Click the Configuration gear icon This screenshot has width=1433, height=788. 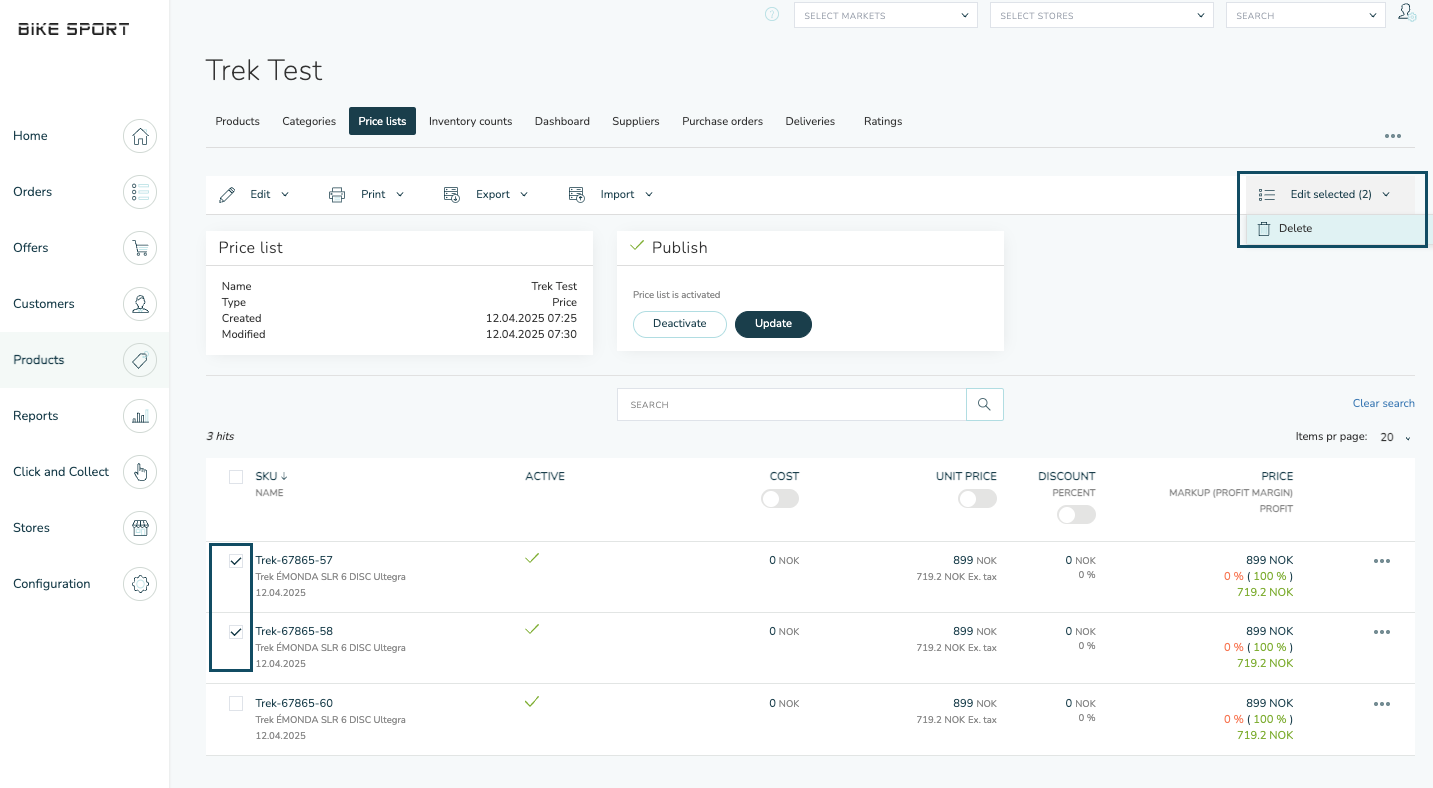pos(140,584)
